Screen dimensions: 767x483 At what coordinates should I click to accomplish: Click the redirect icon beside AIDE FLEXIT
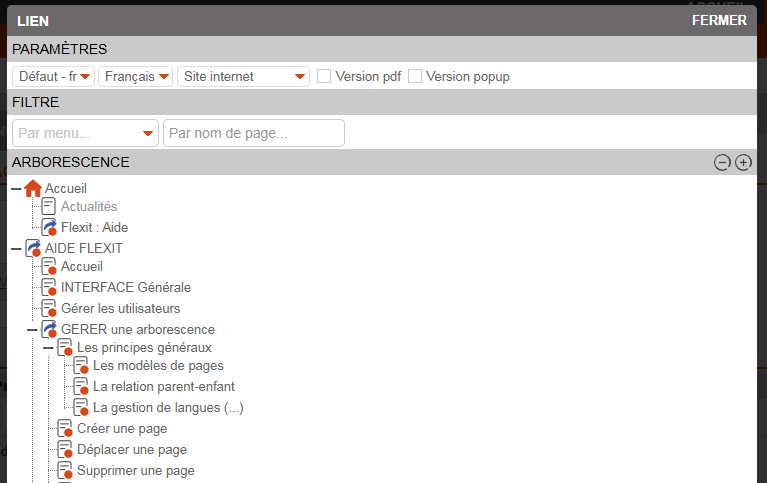coord(33,248)
